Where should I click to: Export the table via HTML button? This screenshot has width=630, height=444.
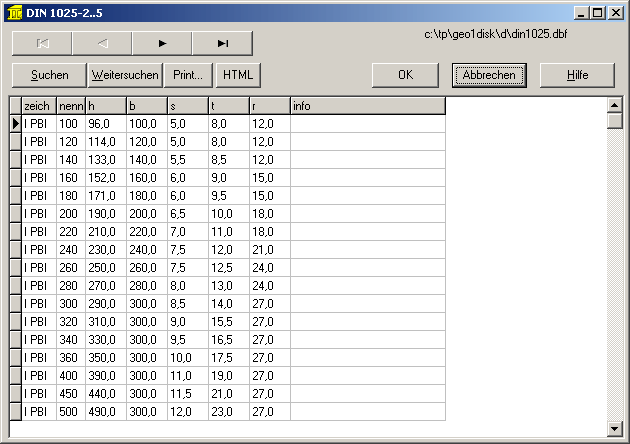click(238, 75)
